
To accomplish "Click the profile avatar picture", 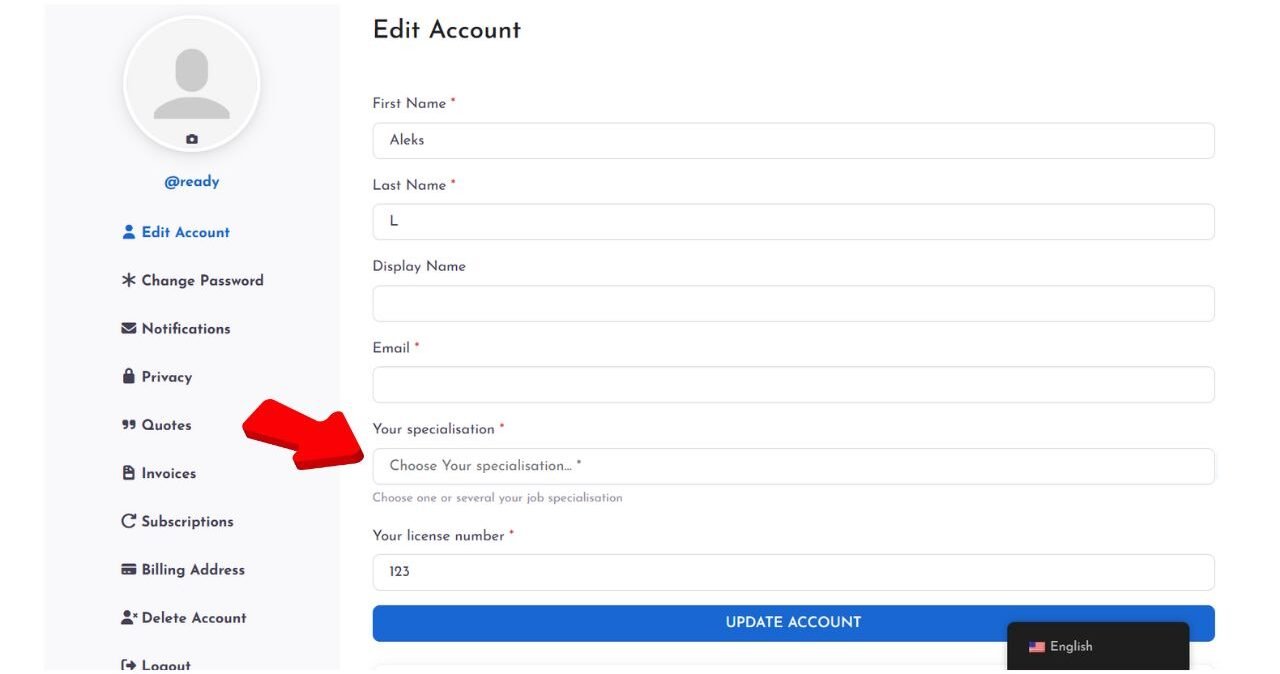I will pos(192,84).
